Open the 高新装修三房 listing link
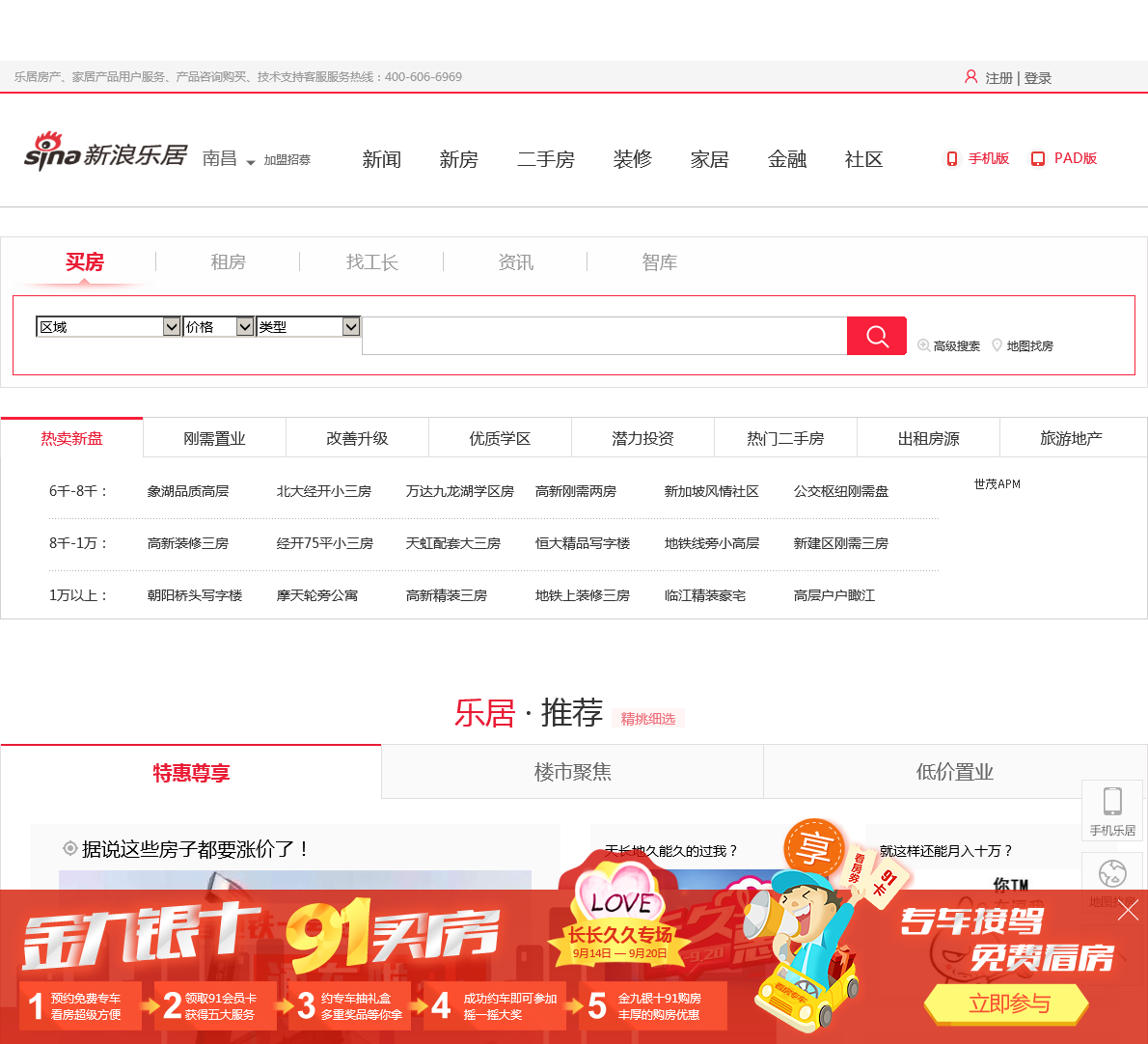Image resolution: width=1148 pixels, height=1044 pixels. coord(188,543)
